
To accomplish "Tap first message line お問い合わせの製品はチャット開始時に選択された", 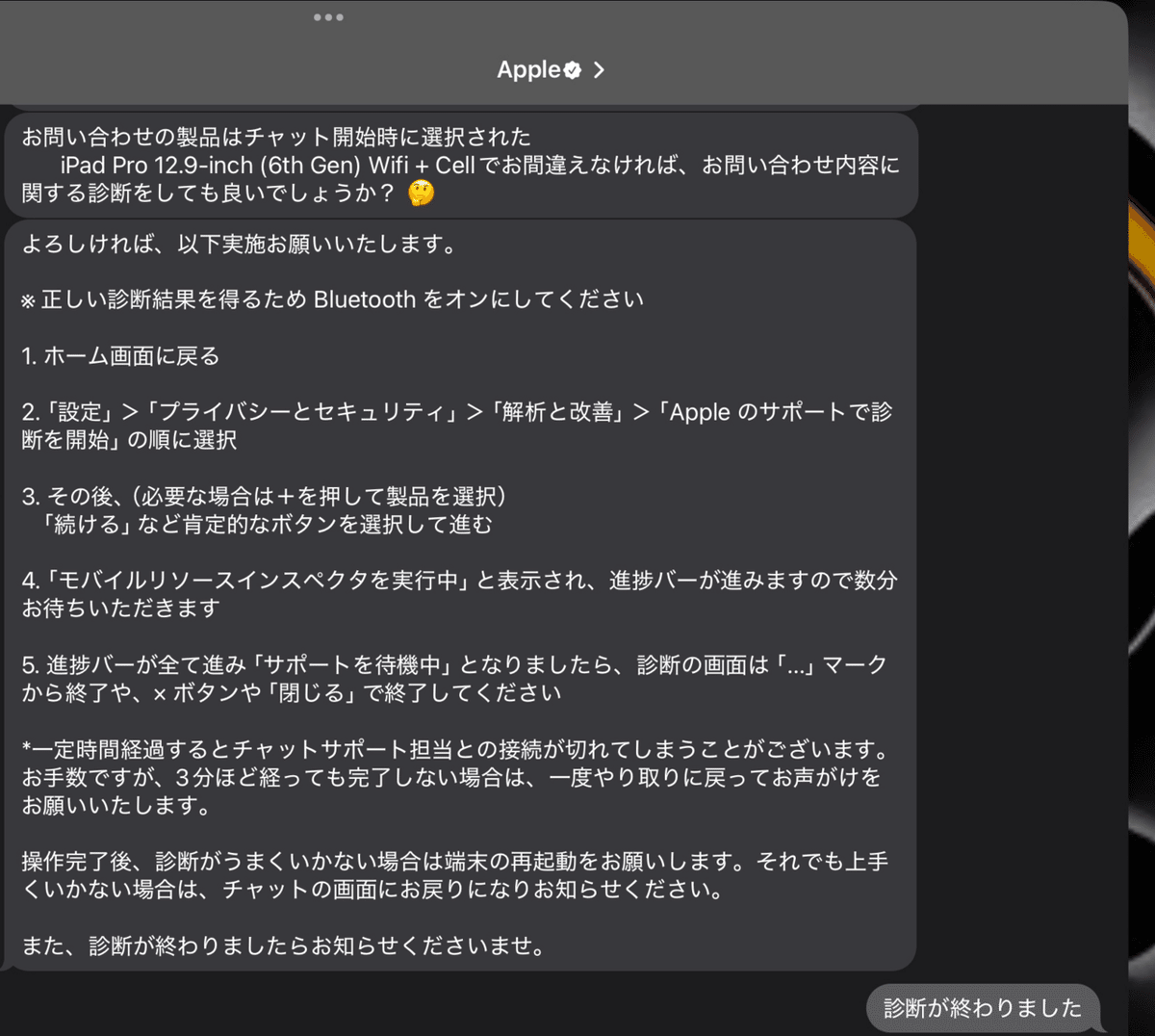I will (x=276, y=137).
